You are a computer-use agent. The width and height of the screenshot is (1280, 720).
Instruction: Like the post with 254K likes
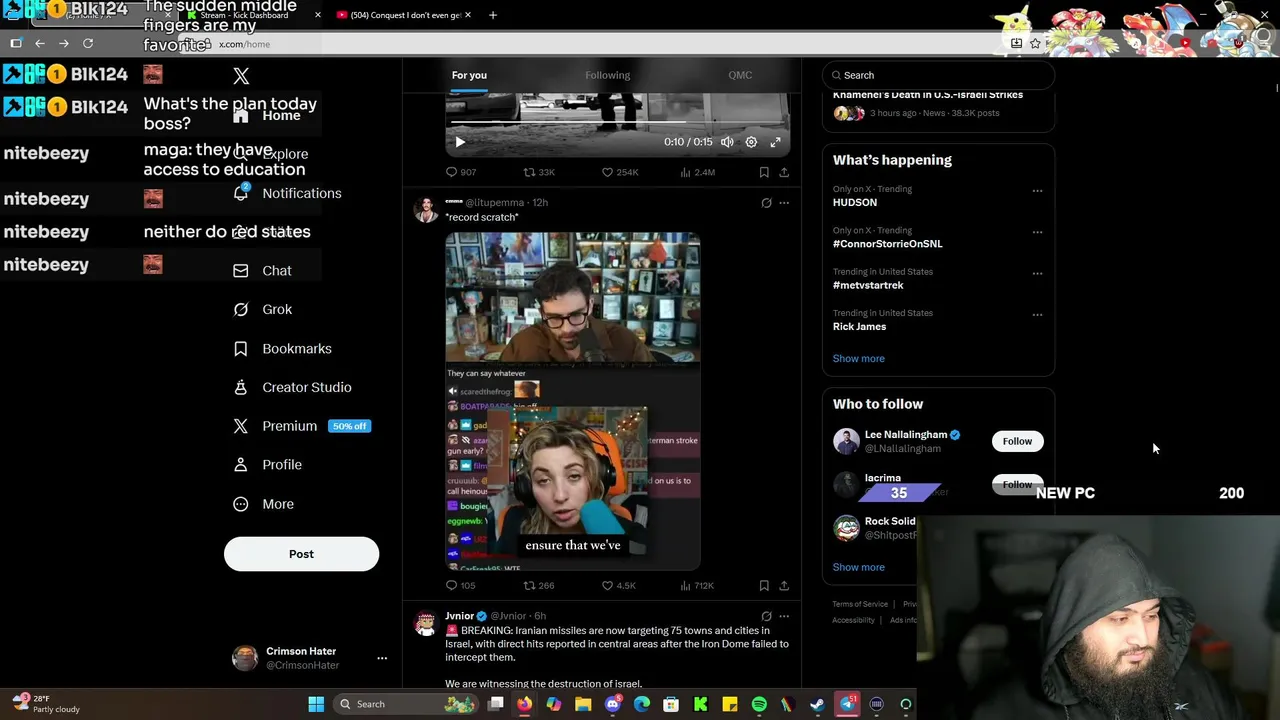[x=619, y=172]
